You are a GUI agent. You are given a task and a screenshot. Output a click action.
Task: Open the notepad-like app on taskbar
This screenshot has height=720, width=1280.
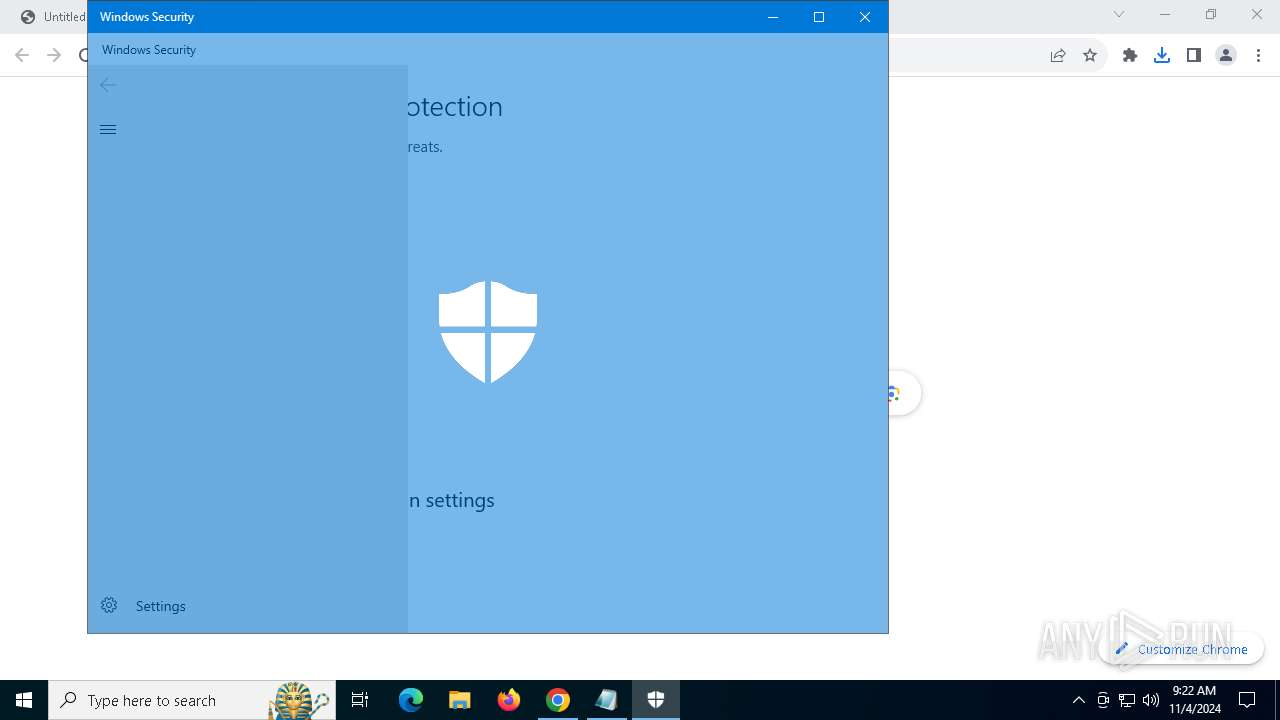(607, 700)
